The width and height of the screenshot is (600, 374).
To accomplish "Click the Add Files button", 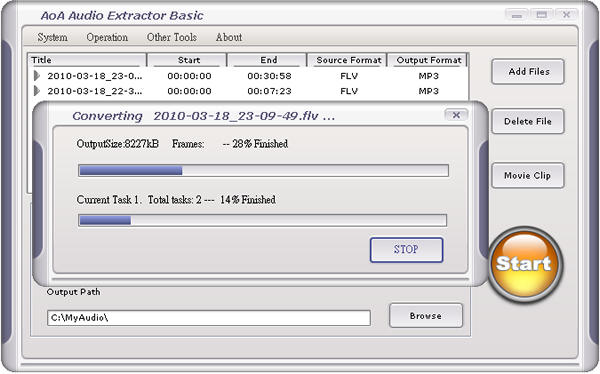I will click(528, 72).
